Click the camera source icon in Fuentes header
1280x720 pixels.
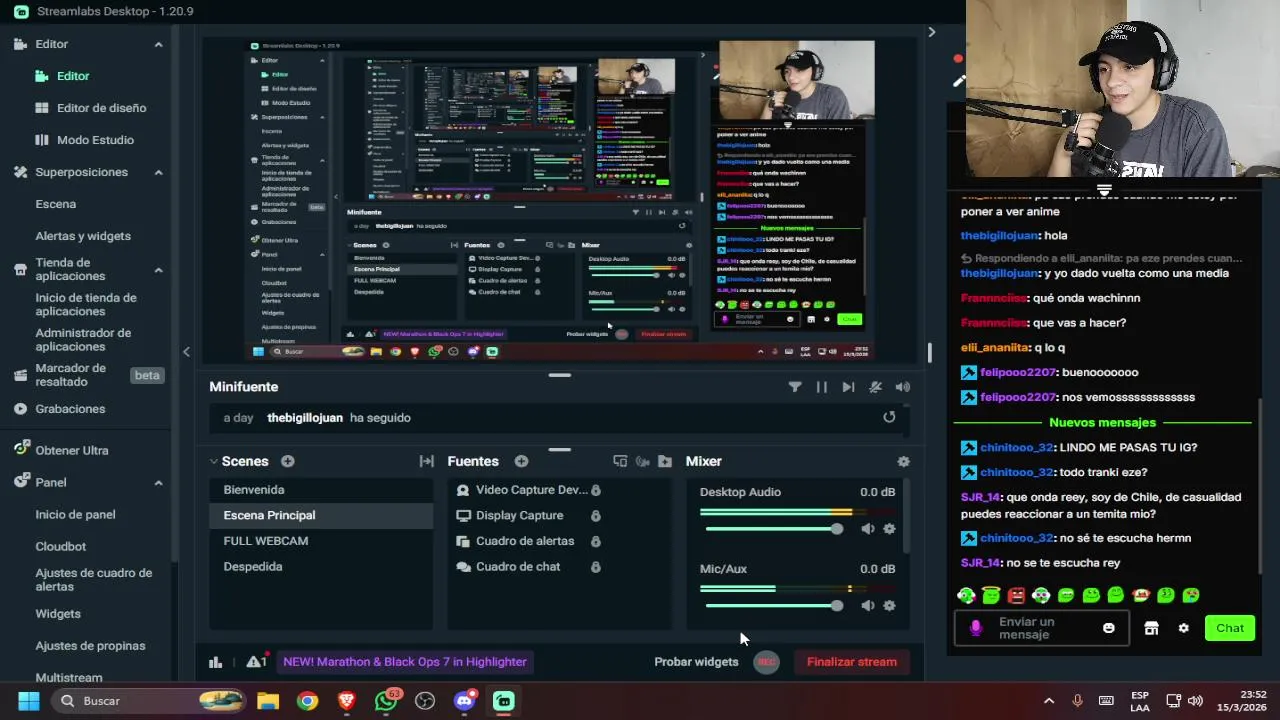643,461
